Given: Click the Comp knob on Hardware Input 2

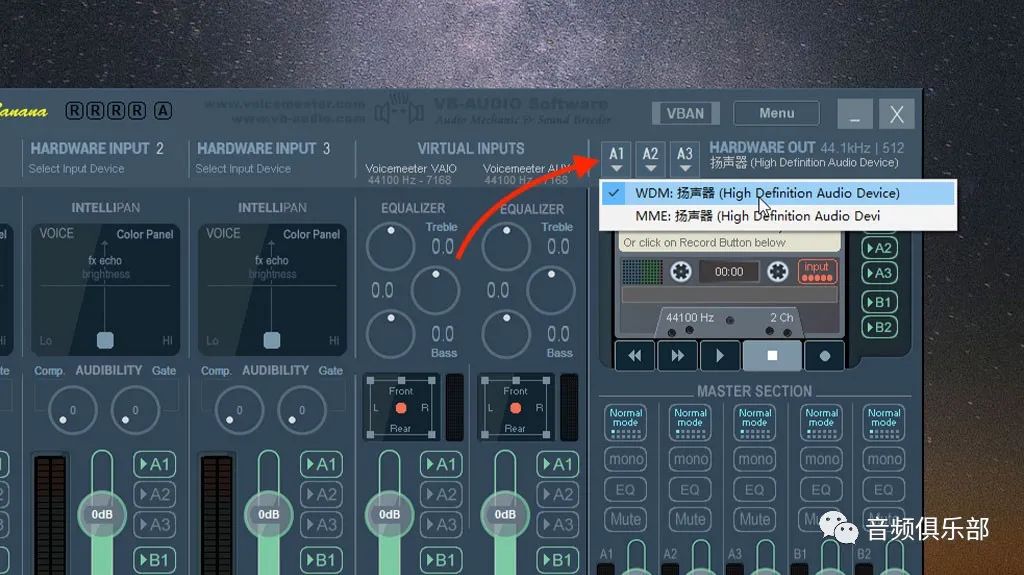Looking at the screenshot, I should 72,410.
